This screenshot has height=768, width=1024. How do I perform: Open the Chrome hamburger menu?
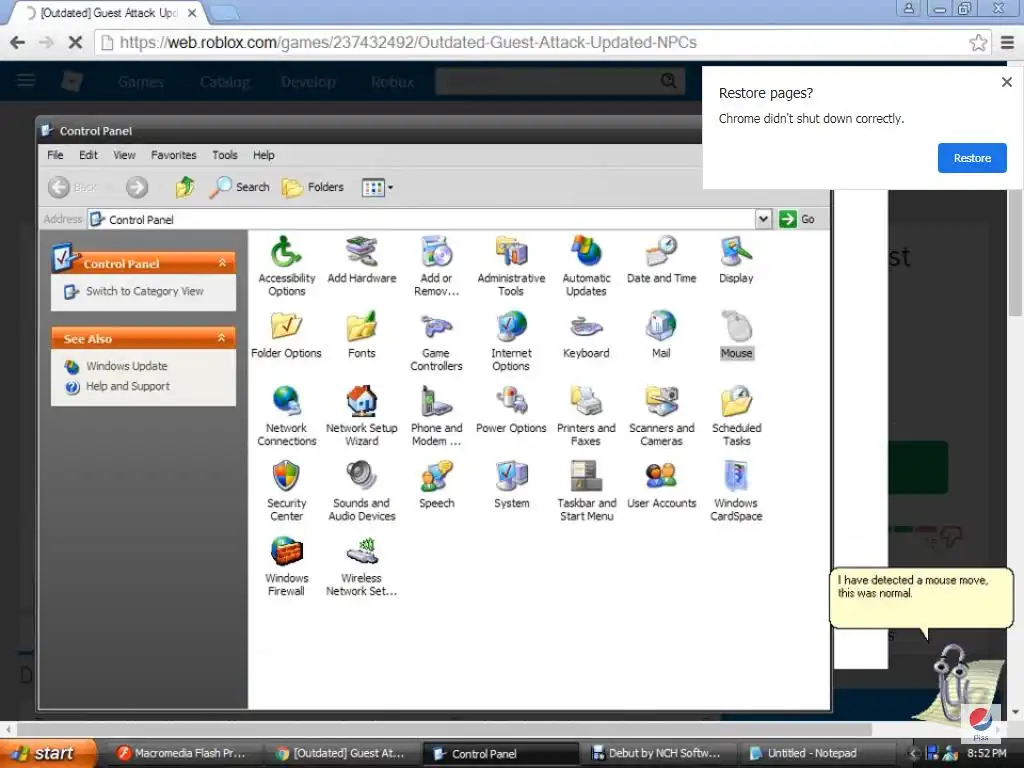[x=1008, y=42]
